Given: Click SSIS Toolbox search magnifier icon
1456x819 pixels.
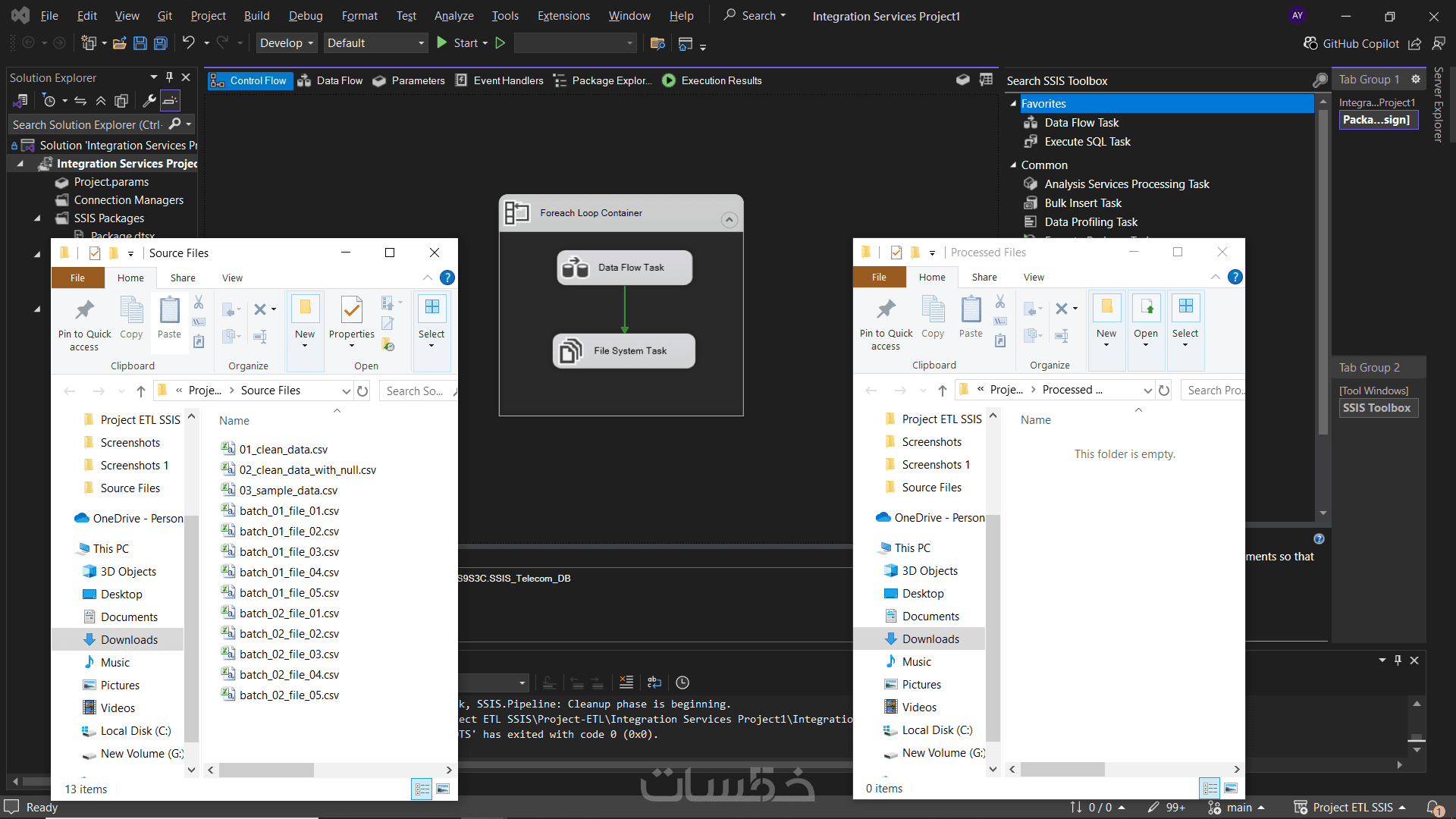Looking at the screenshot, I should [1320, 80].
